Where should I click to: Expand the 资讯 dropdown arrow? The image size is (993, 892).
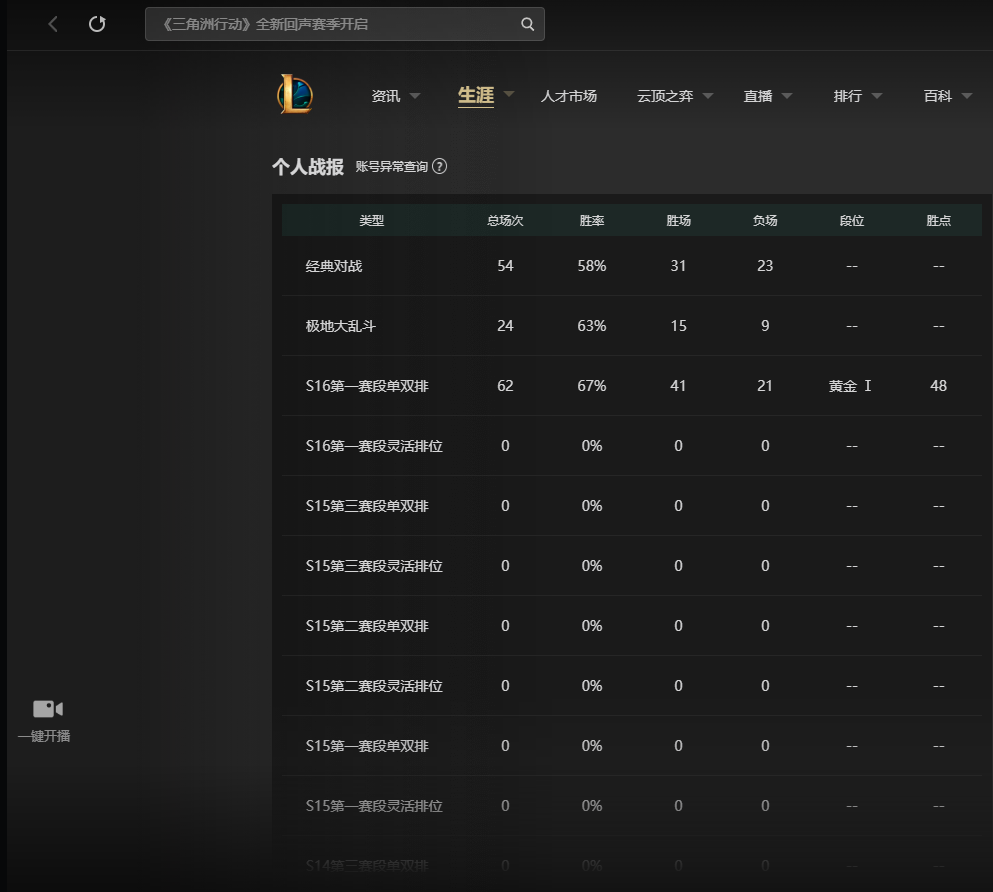[415, 96]
